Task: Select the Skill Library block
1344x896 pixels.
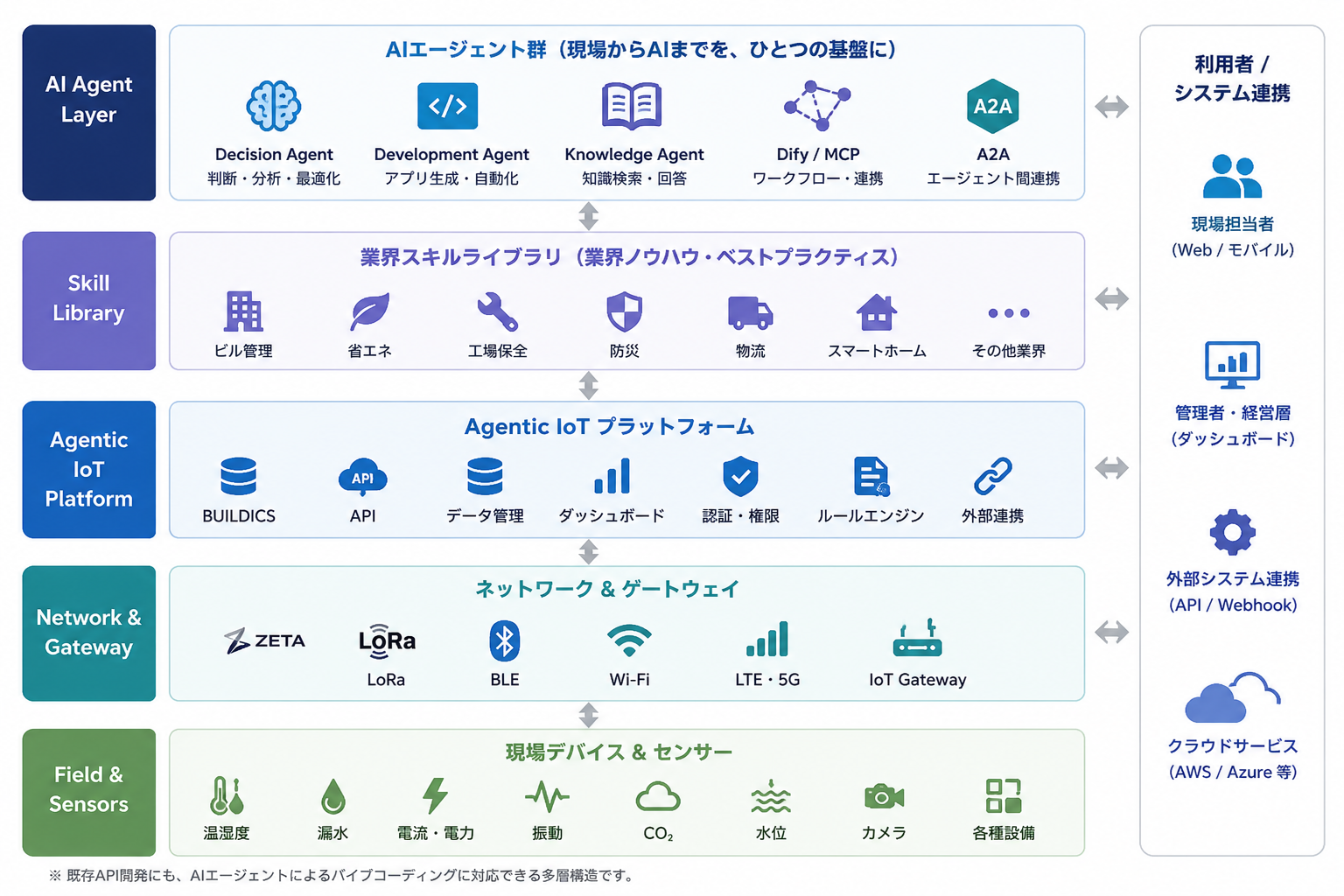Action: coord(89,301)
